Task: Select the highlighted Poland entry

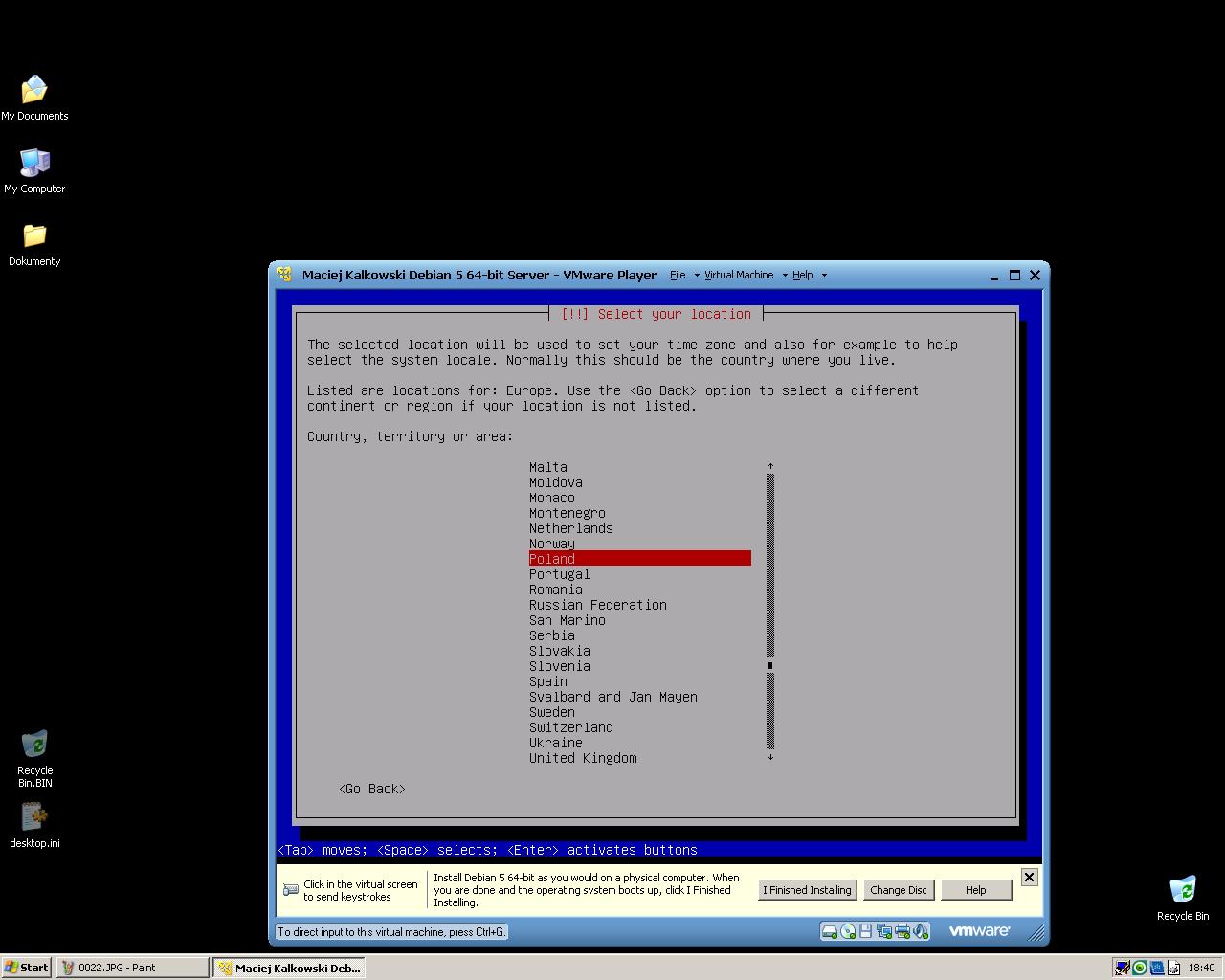Action: click(x=640, y=559)
